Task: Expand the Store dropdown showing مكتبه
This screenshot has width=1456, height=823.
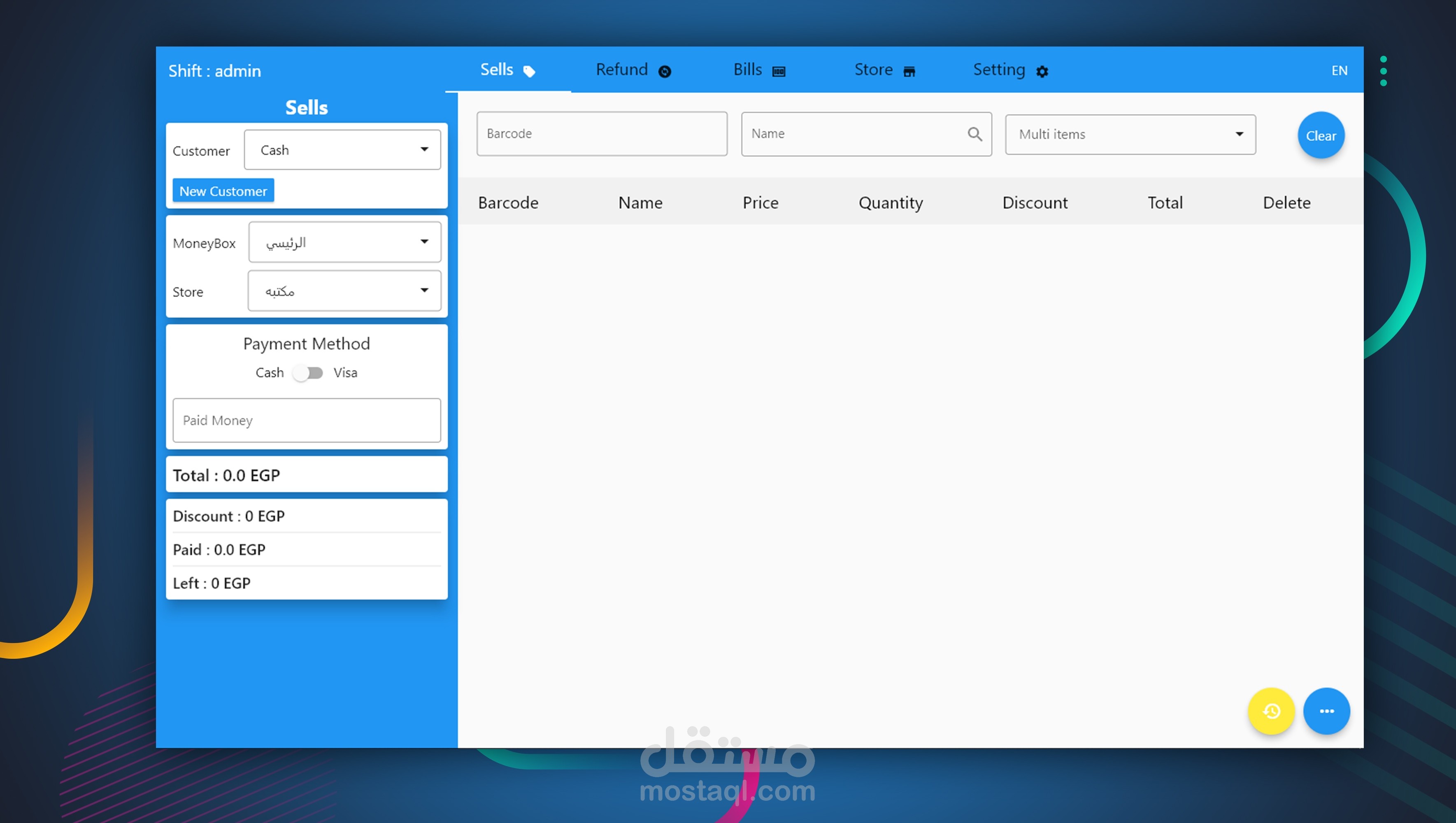Action: tap(344, 291)
